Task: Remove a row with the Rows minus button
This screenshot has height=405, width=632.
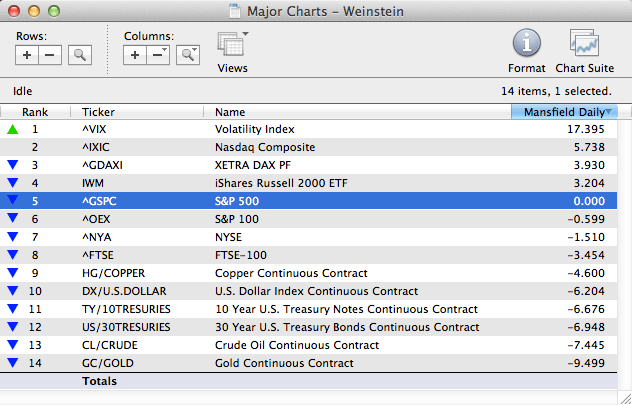Action: point(50,55)
